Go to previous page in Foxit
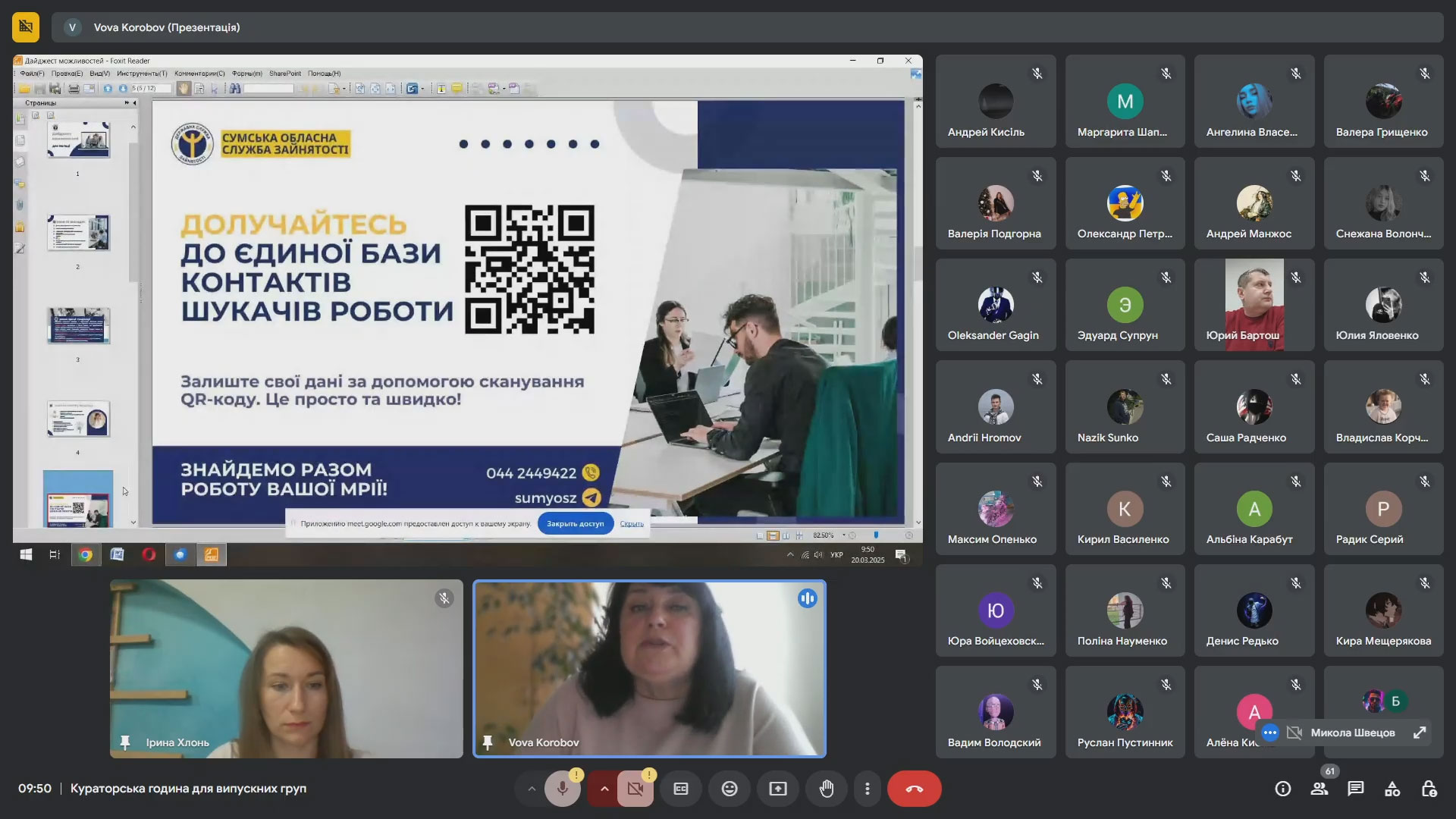 [x=108, y=89]
